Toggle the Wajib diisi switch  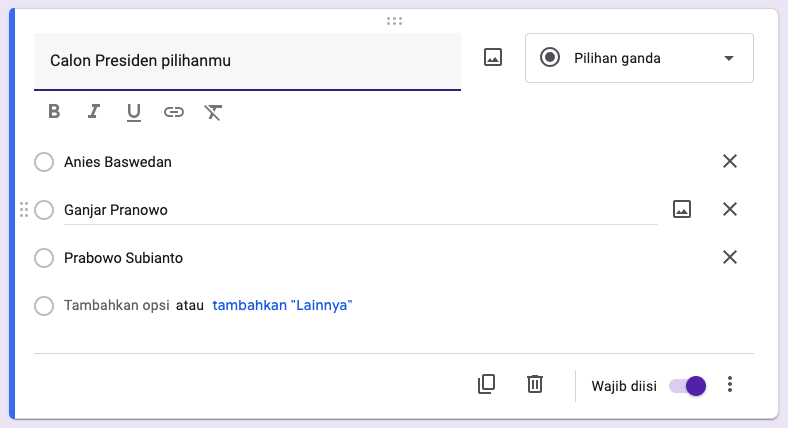687,386
